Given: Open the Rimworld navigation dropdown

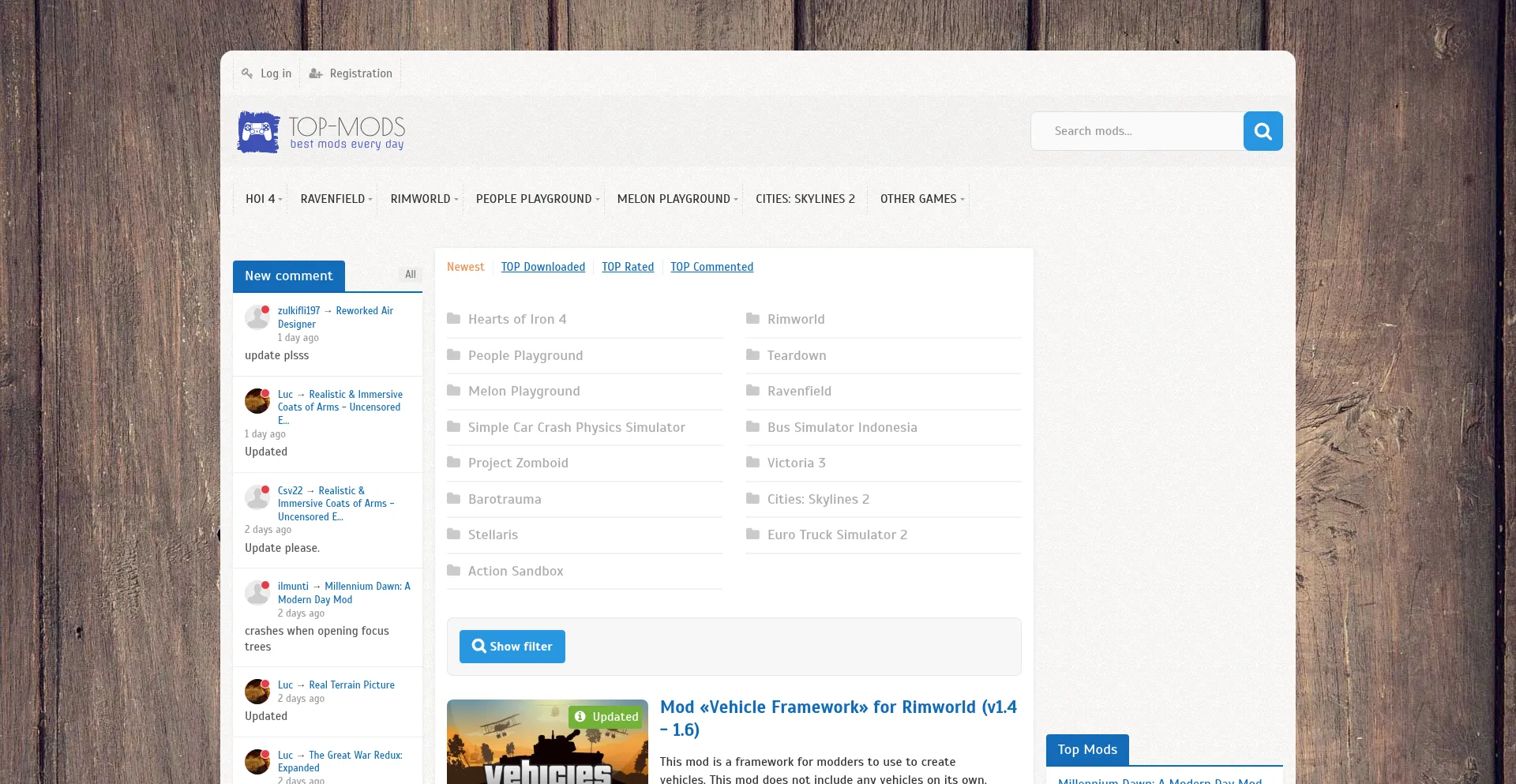Looking at the screenshot, I should pyautogui.click(x=423, y=199).
